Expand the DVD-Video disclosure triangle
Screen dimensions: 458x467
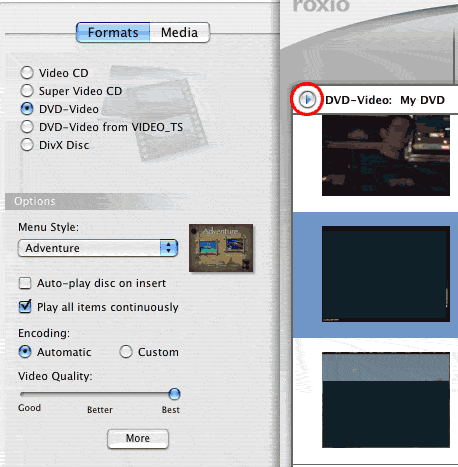coord(307,99)
